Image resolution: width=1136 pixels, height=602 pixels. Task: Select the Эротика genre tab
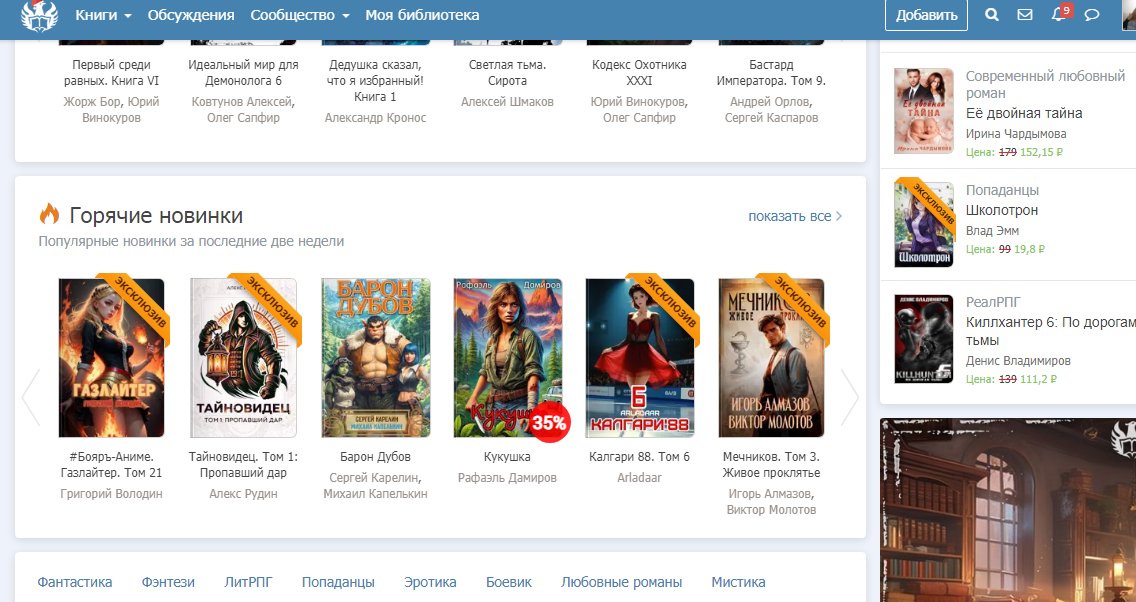click(430, 582)
